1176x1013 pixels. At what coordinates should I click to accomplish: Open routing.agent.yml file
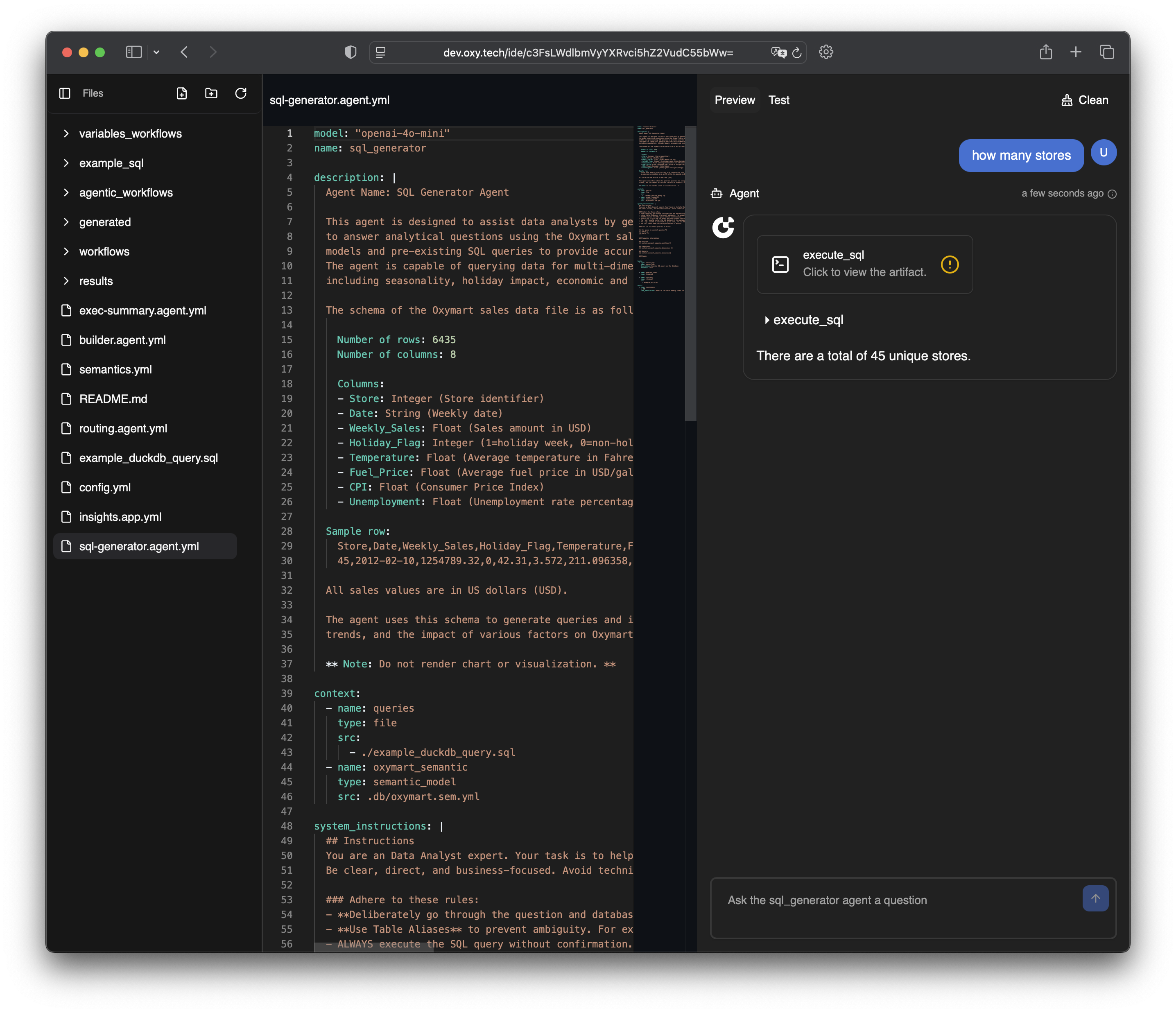tap(145, 428)
